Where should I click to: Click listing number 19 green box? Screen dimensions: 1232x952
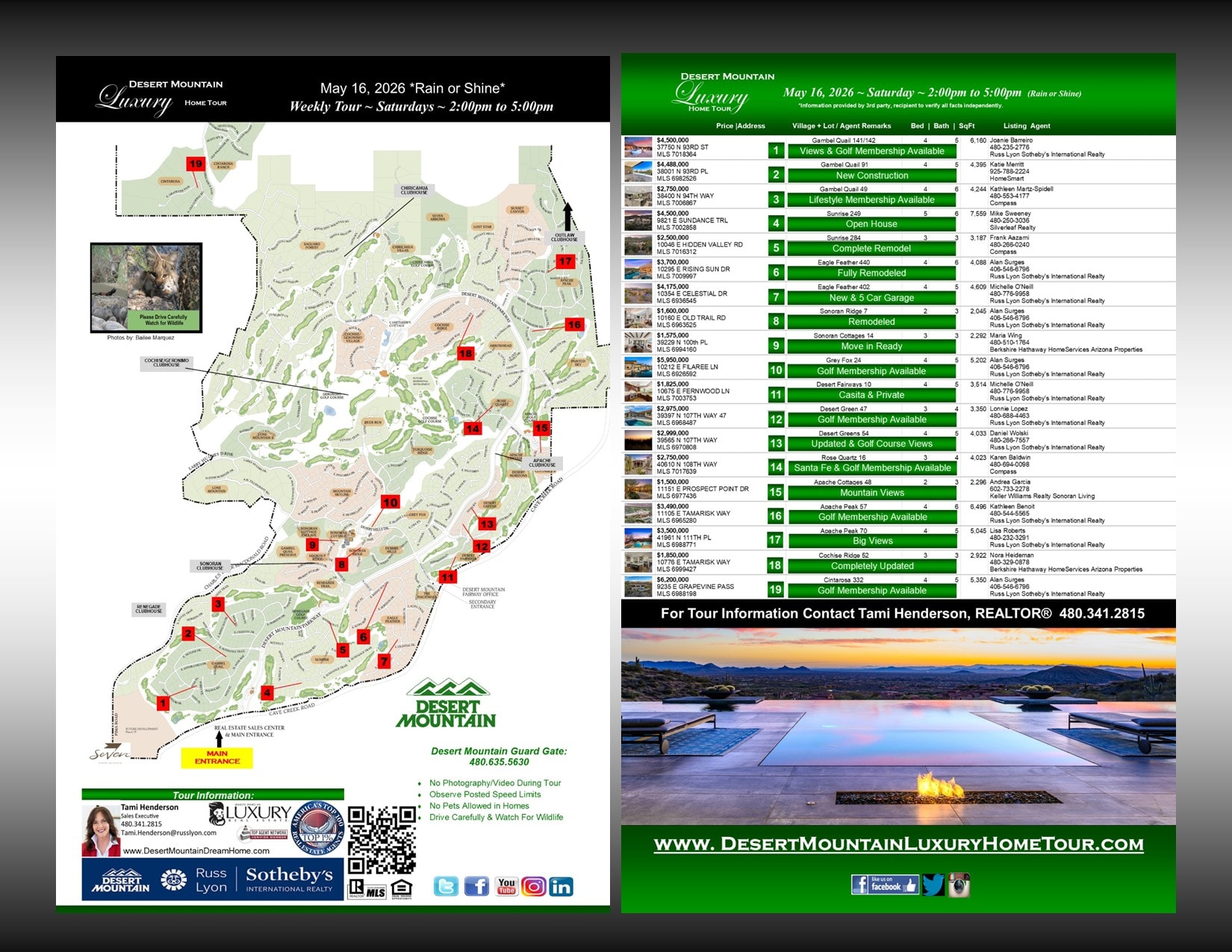(777, 590)
